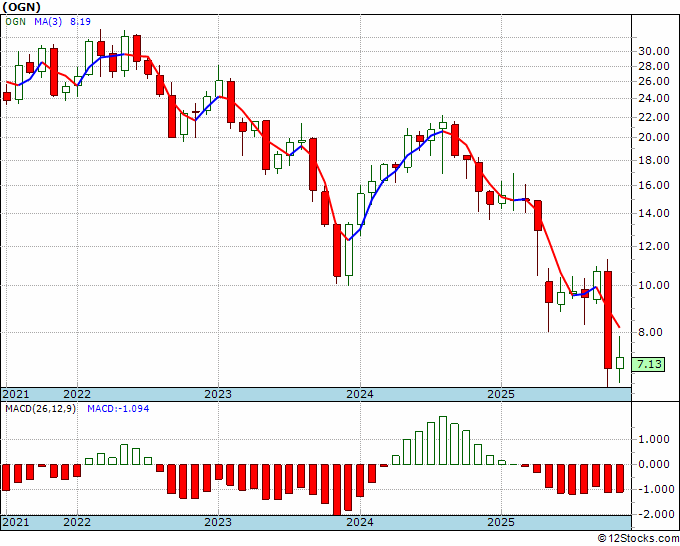Click the 24.00 price axis label
680x546 pixels.
point(654,98)
